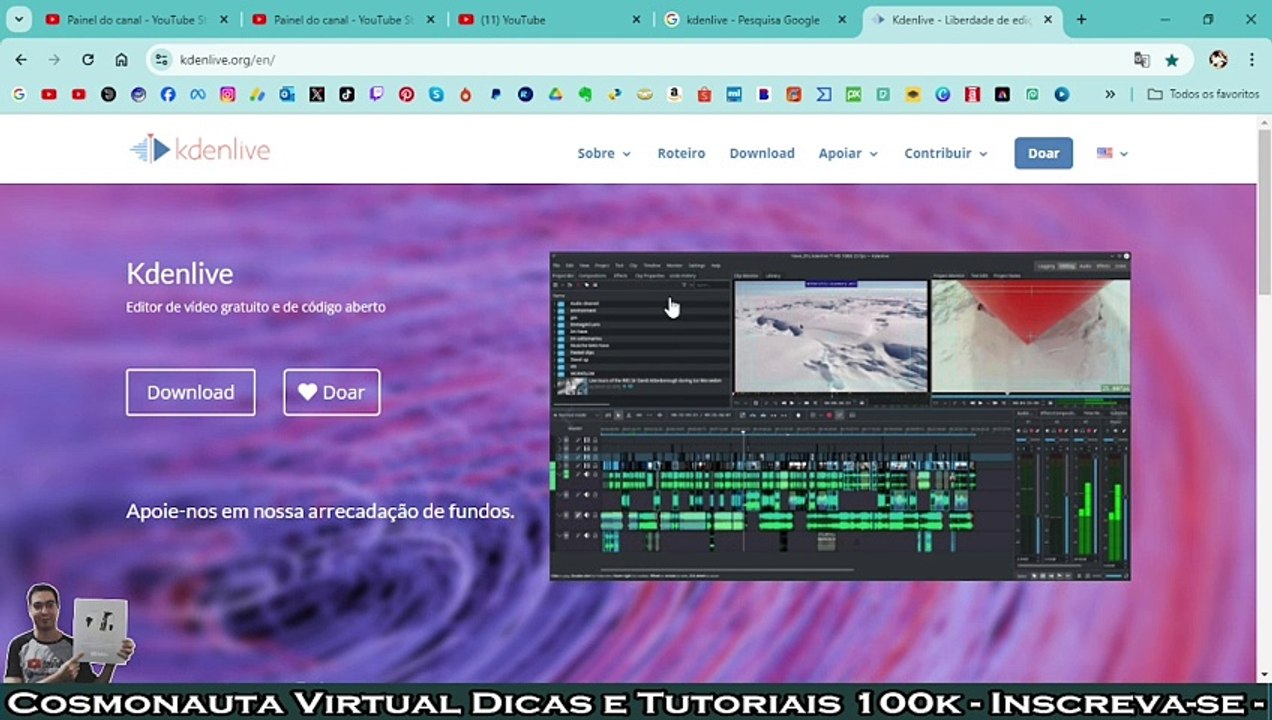Open the TikTok bookmark
This screenshot has height=720, width=1272.
coord(346,94)
